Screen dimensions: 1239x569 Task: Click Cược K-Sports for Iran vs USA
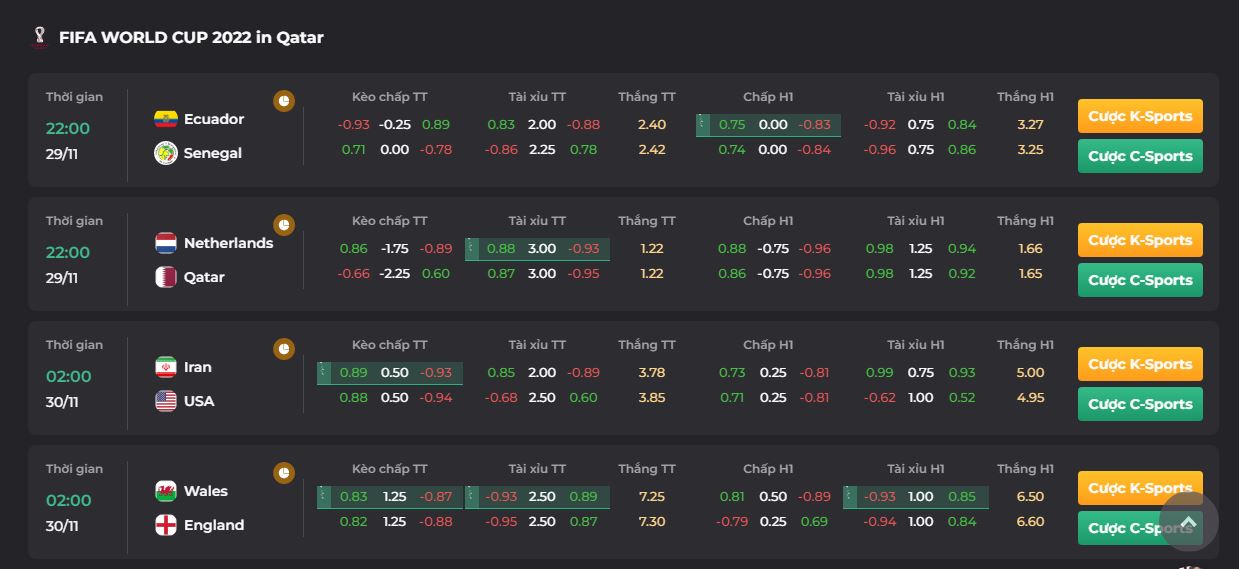pyautogui.click(x=1140, y=364)
